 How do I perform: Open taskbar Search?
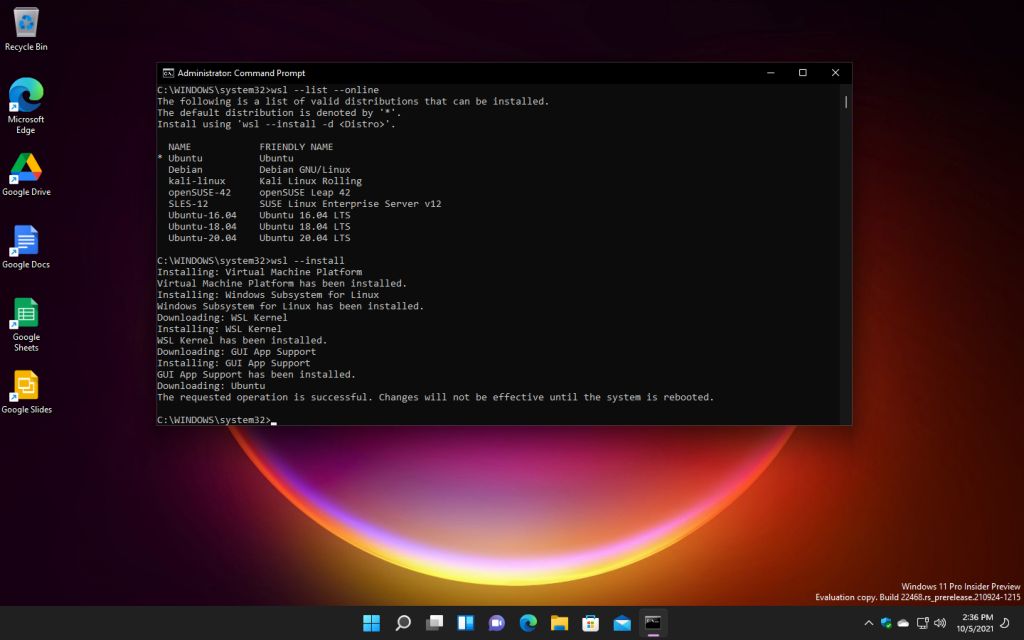[403, 623]
